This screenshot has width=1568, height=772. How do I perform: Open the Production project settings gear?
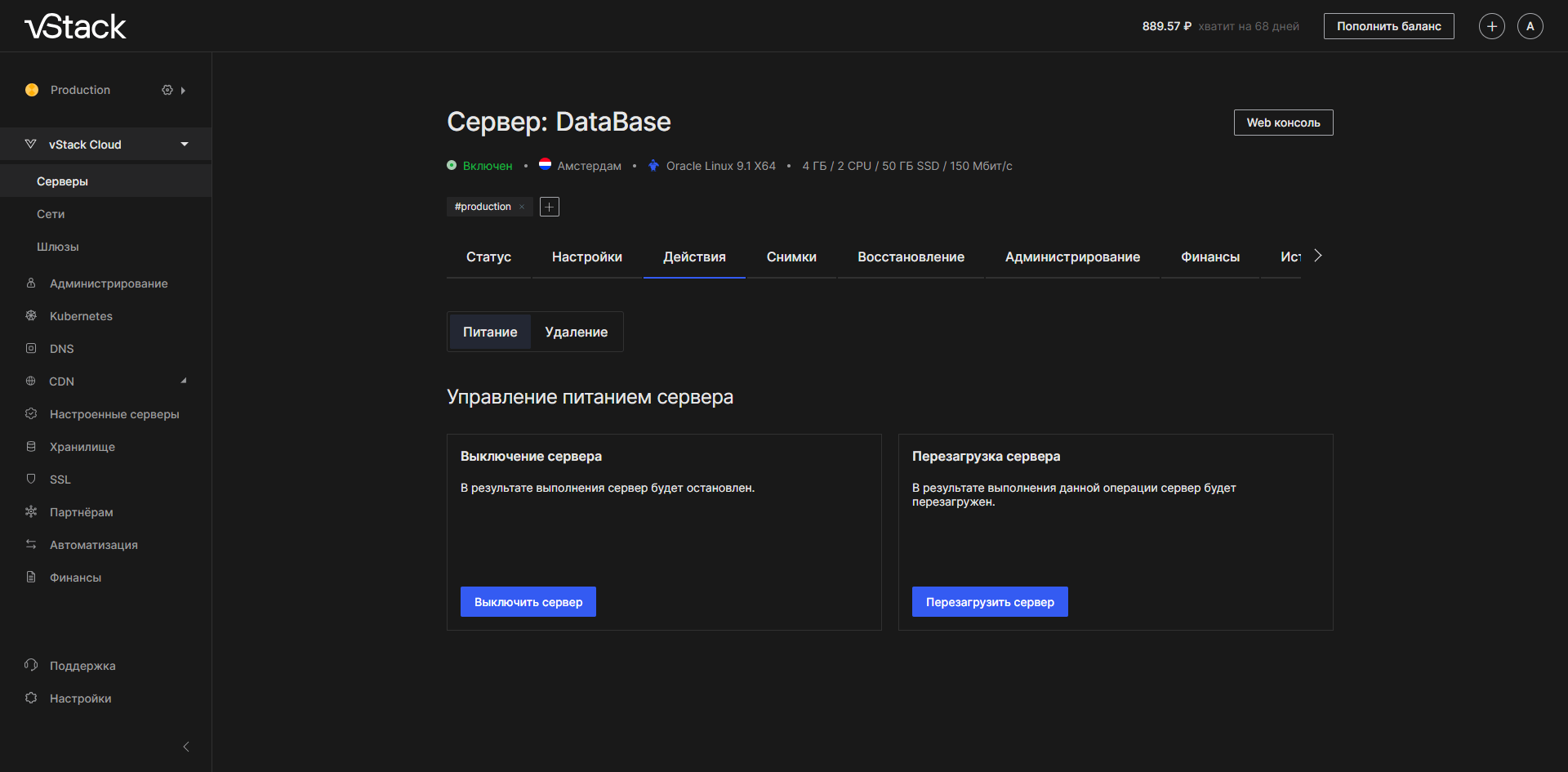(167, 90)
